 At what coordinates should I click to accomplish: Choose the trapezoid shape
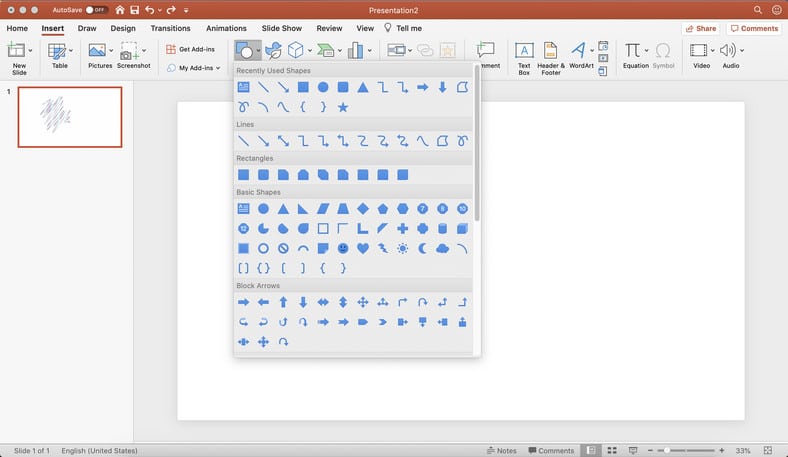tap(343, 209)
